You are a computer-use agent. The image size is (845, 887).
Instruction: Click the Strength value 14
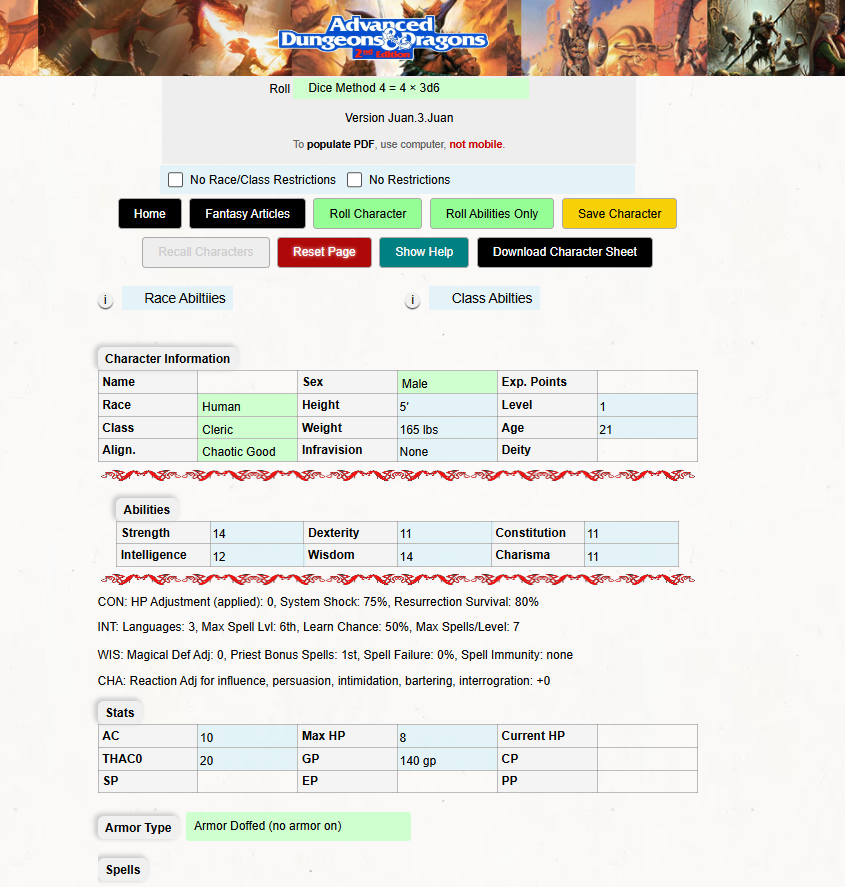tap(257, 533)
